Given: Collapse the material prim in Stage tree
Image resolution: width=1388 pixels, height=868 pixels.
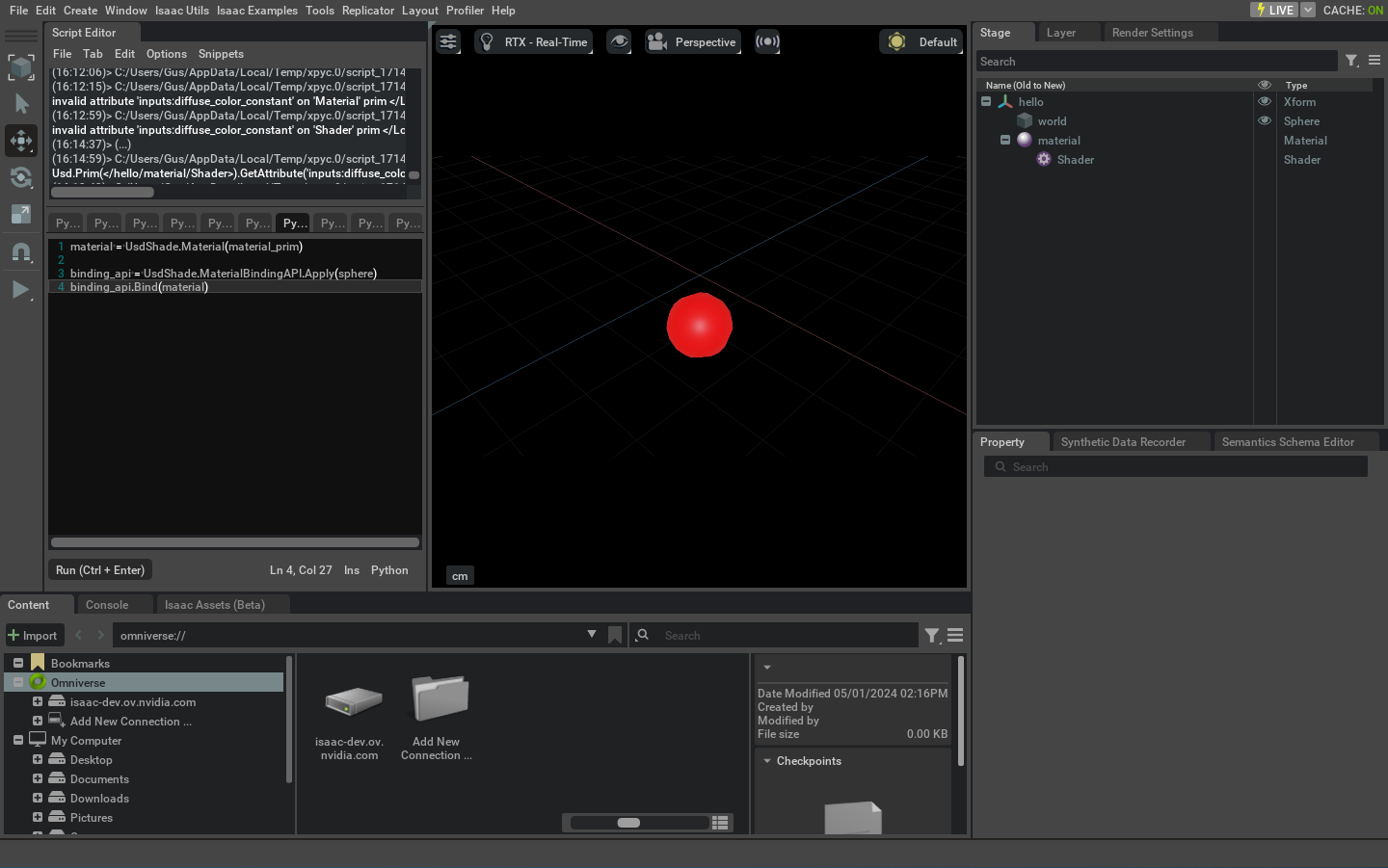Looking at the screenshot, I should [x=1005, y=140].
